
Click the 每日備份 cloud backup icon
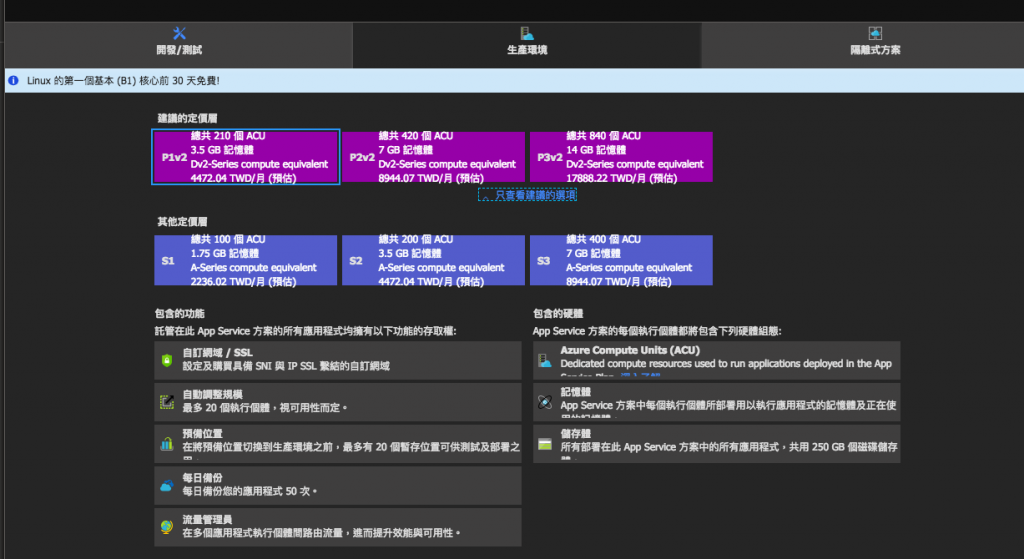[x=167, y=485]
